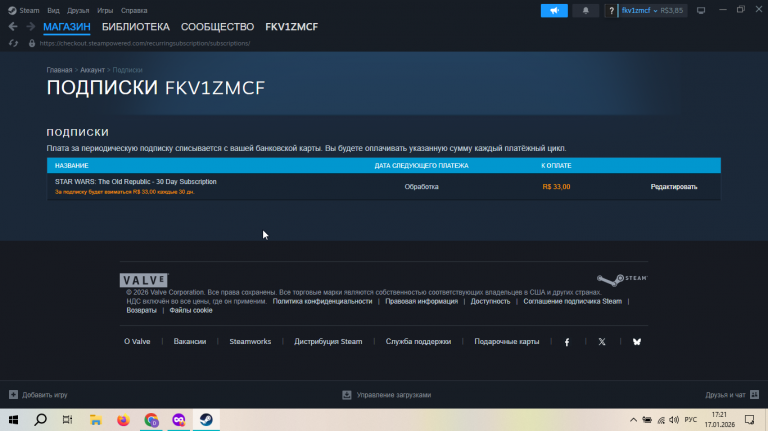Go to Главная breadcrumb
Viewport: 768px width, 431px height.
pos(59,70)
